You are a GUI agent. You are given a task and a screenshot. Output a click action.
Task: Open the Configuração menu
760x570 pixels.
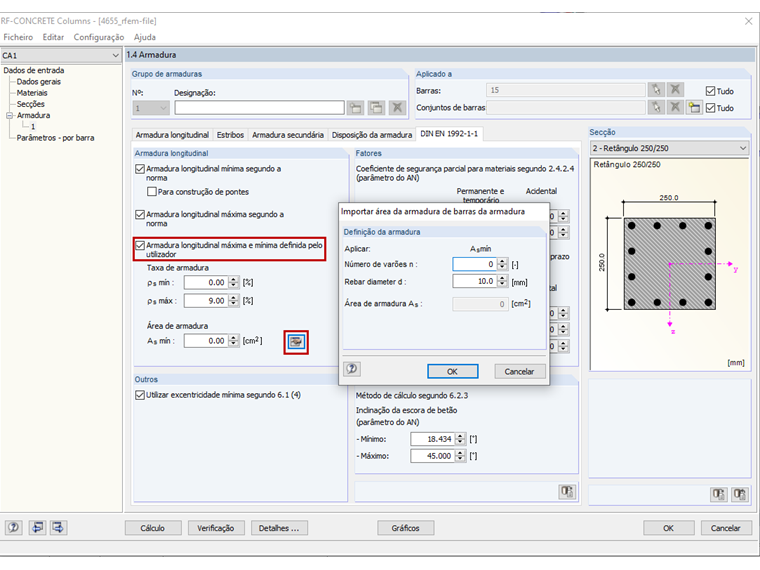click(99, 37)
